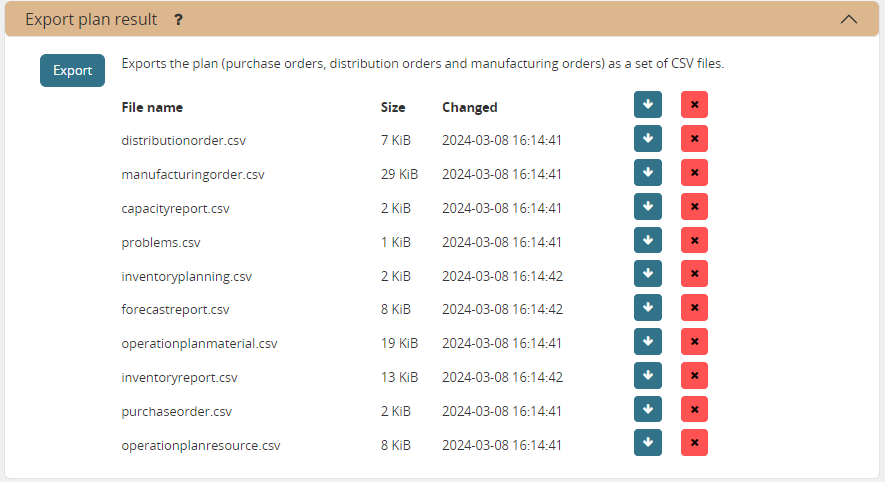Delete manufacturingorder.csv with red button

694,173
